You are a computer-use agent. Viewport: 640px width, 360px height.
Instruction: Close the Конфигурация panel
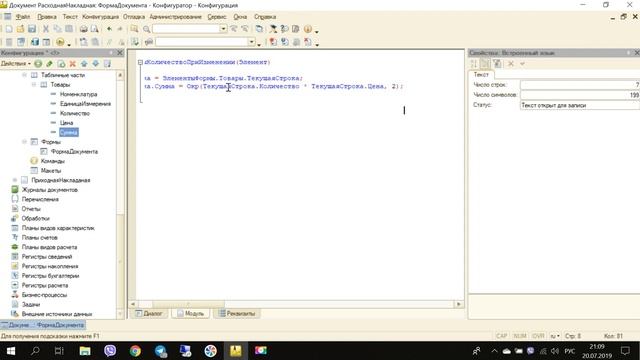pyautogui.click(x=120, y=53)
